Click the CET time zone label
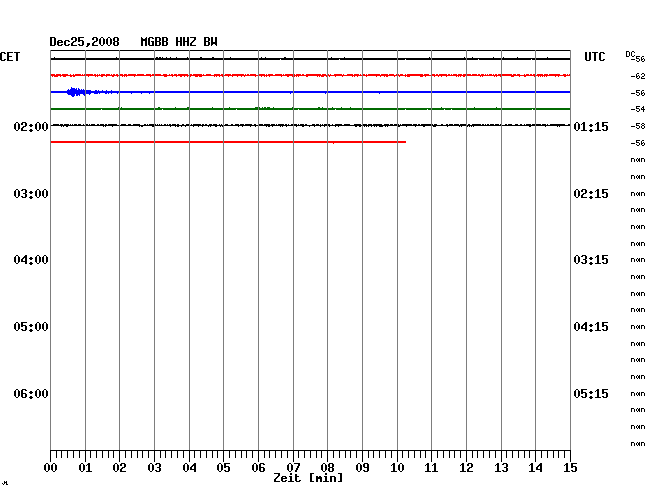This screenshot has width=650, height=494. pyautogui.click(x=10, y=57)
